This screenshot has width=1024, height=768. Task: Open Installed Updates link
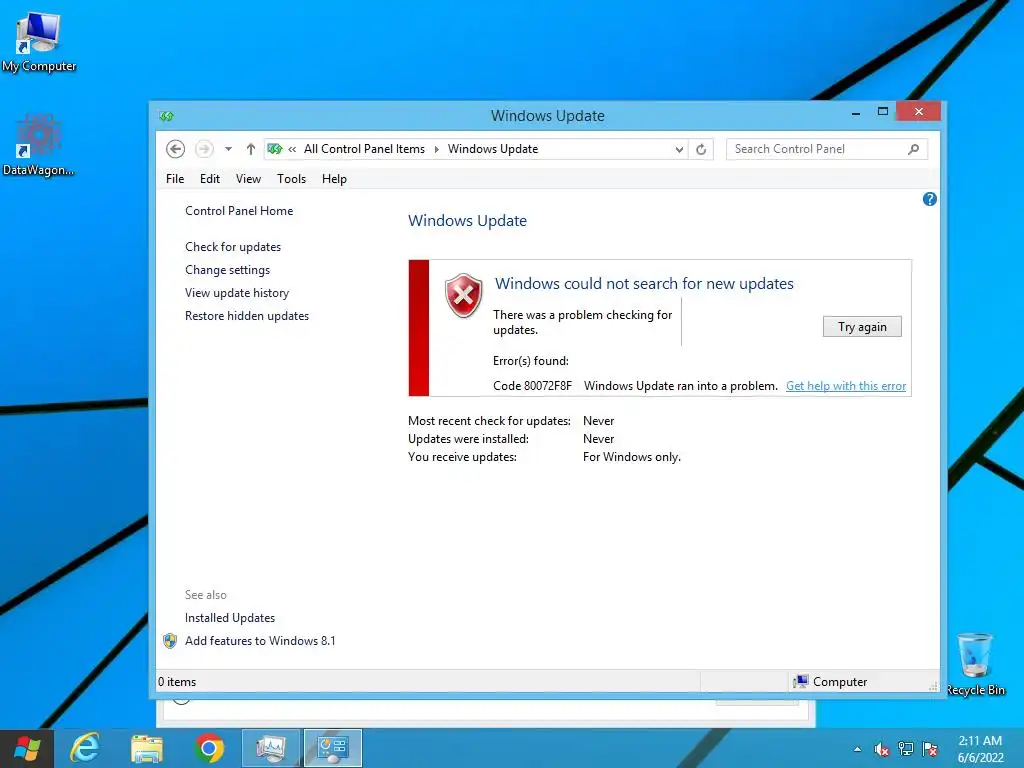pos(230,618)
